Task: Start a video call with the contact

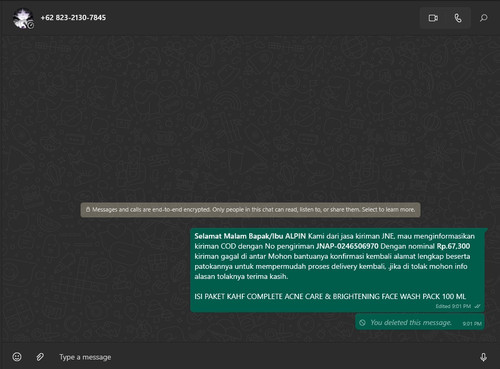Action: (x=433, y=18)
